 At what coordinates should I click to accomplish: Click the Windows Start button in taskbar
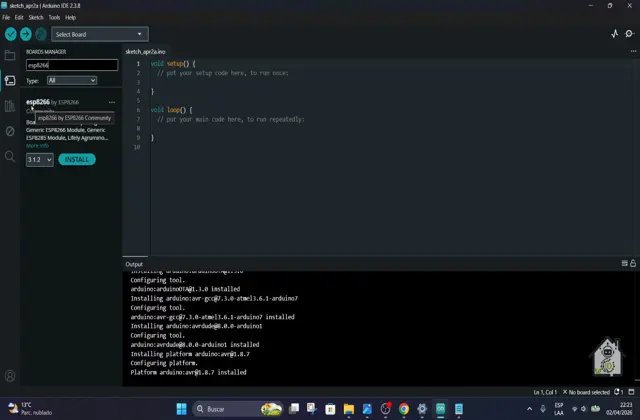pos(182,409)
